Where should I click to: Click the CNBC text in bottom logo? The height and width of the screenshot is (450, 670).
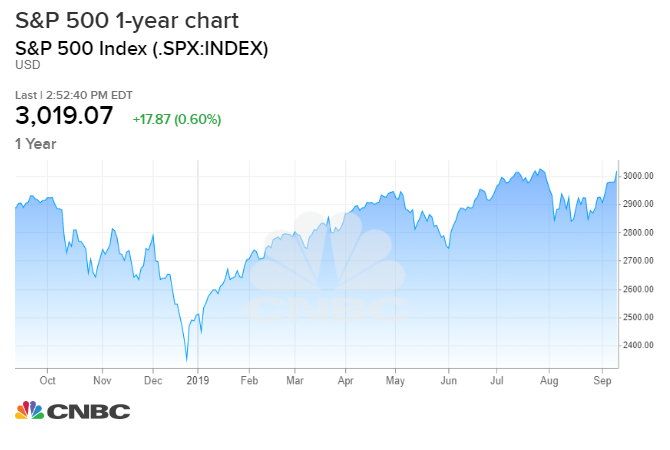click(90, 411)
